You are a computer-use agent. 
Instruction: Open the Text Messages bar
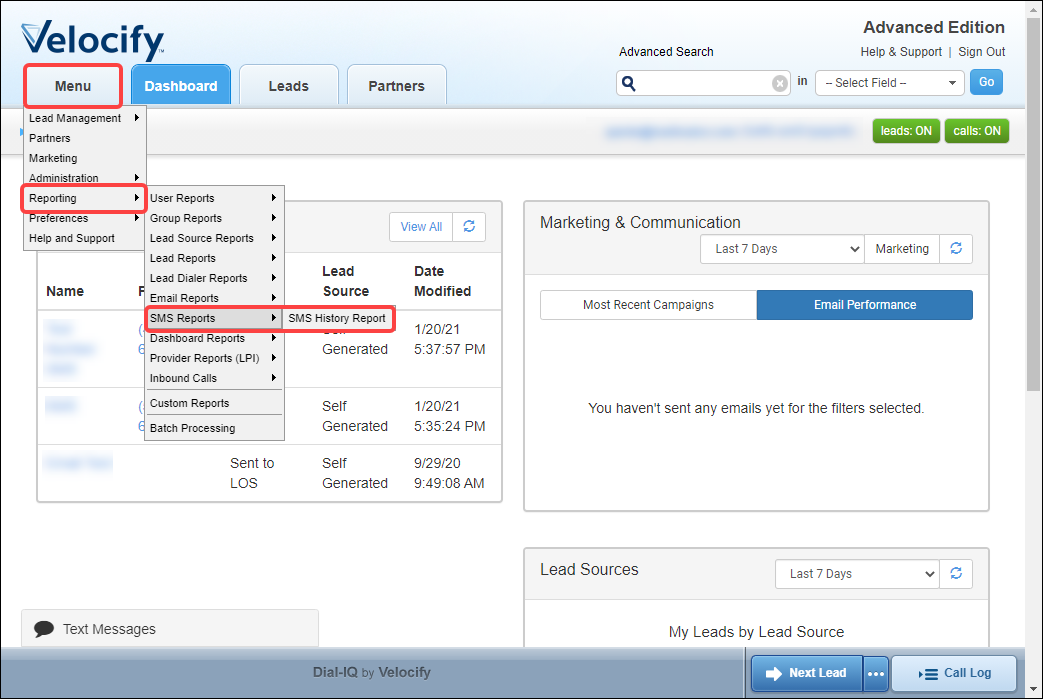click(170, 629)
